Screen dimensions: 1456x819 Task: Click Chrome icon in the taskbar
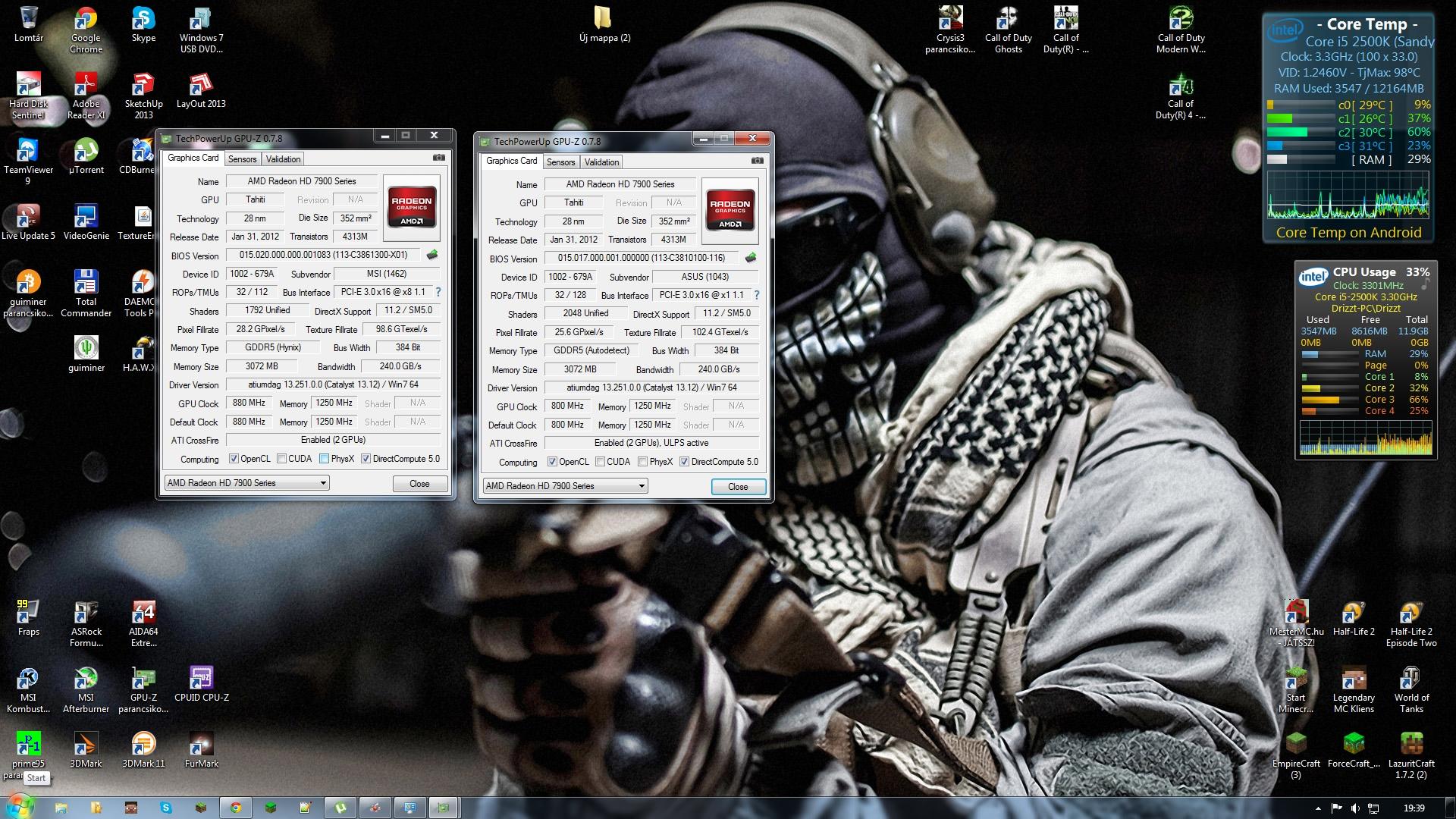coord(236,808)
